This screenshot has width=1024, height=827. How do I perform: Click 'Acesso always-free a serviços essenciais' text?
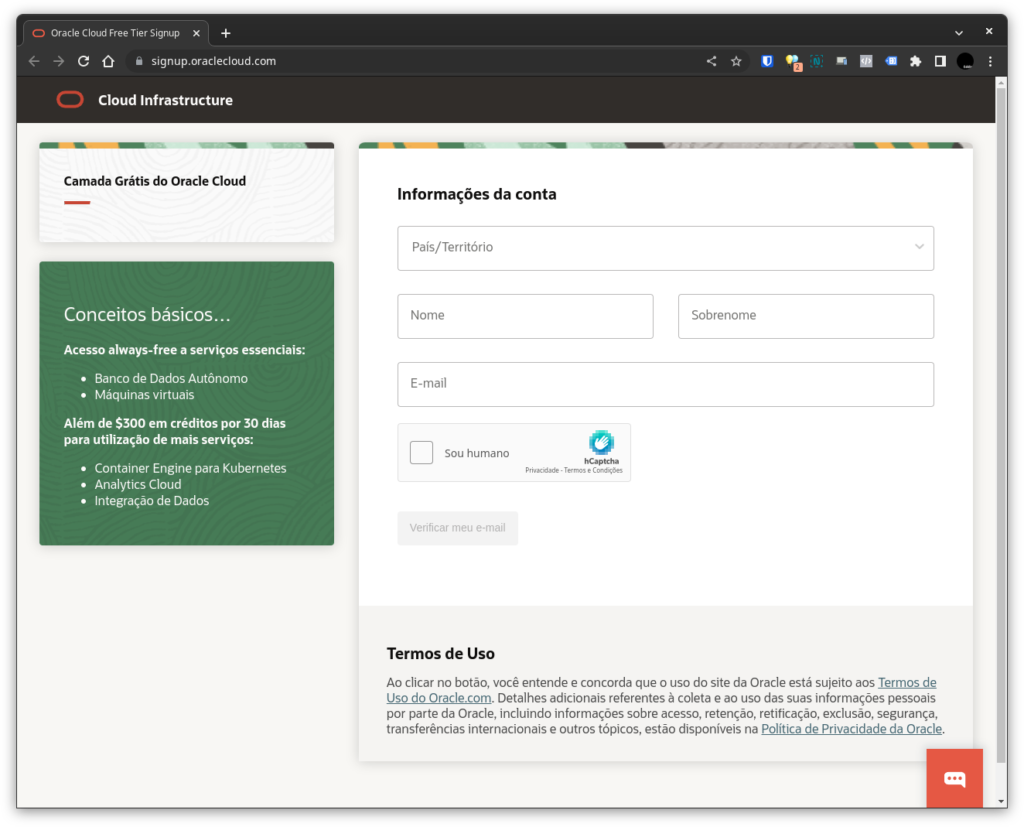[x=184, y=349]
